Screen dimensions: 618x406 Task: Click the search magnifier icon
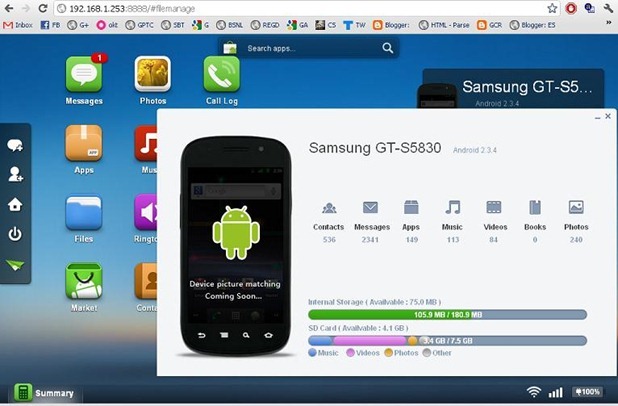(x=387, y=48)
